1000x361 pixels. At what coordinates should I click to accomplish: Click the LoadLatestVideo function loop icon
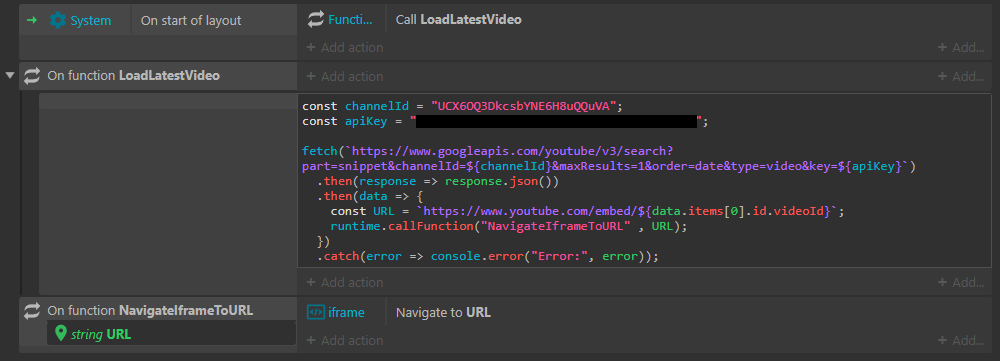(32, 76)
